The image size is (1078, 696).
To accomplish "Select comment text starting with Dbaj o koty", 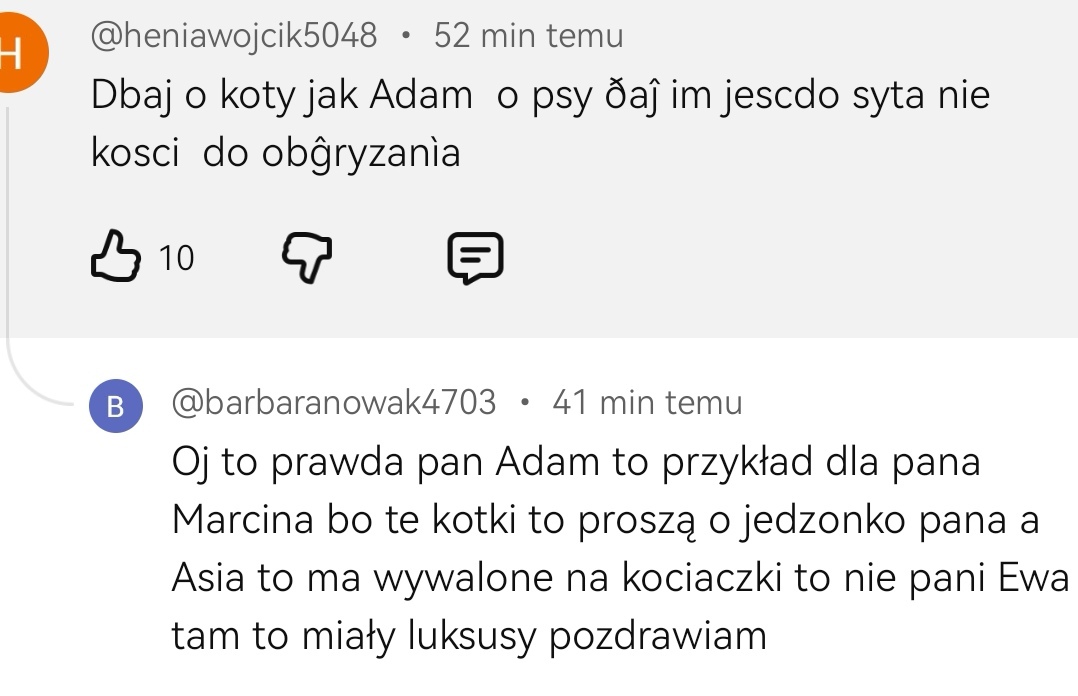I will click(x=540, y=123).
